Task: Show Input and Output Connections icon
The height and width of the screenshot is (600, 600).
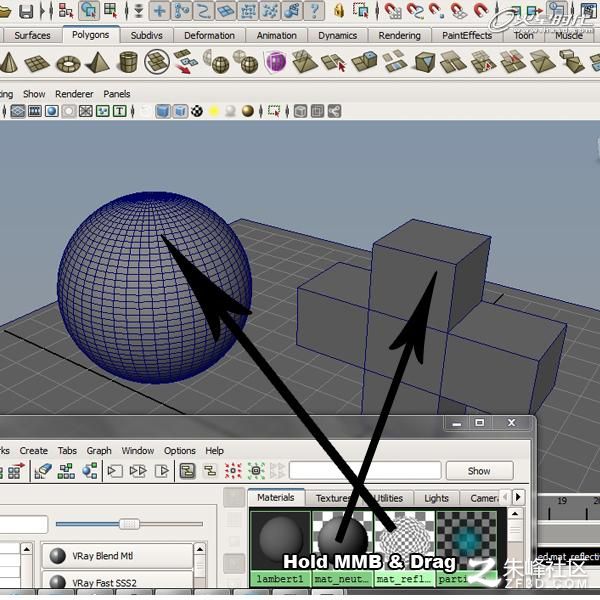Action: pyautogui.click(x=138, y=471)
